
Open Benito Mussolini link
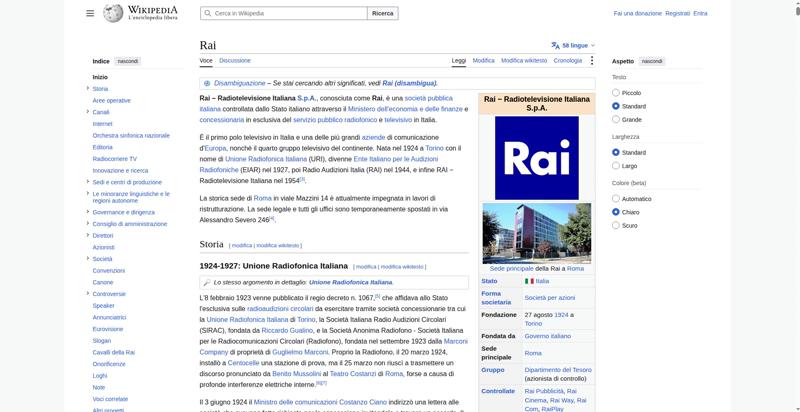[x=296, y=374]
